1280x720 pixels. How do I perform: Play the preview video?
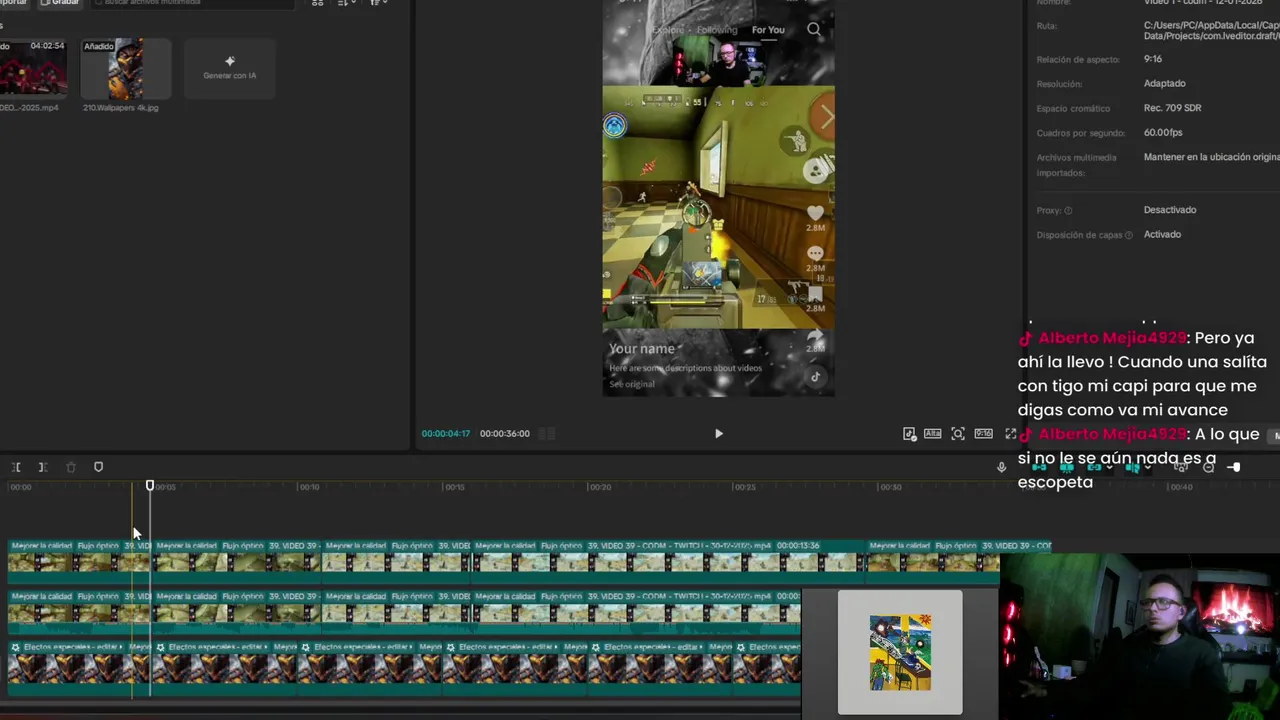coord(718,433)
